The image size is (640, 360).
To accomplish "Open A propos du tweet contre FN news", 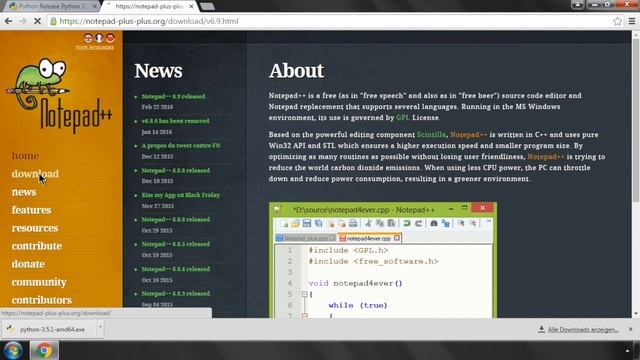I will tap(181, 146).
